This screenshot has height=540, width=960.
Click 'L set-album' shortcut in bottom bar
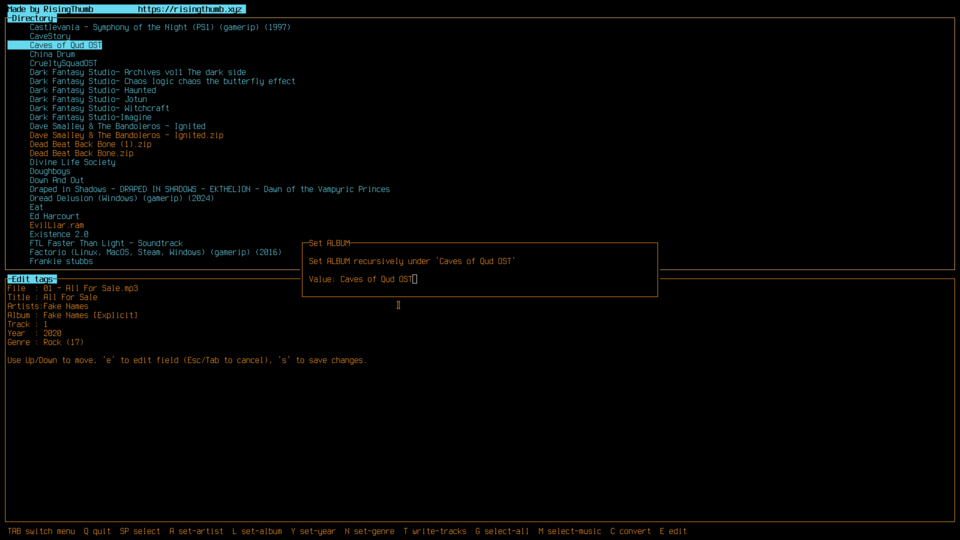[x=257, y=531]
